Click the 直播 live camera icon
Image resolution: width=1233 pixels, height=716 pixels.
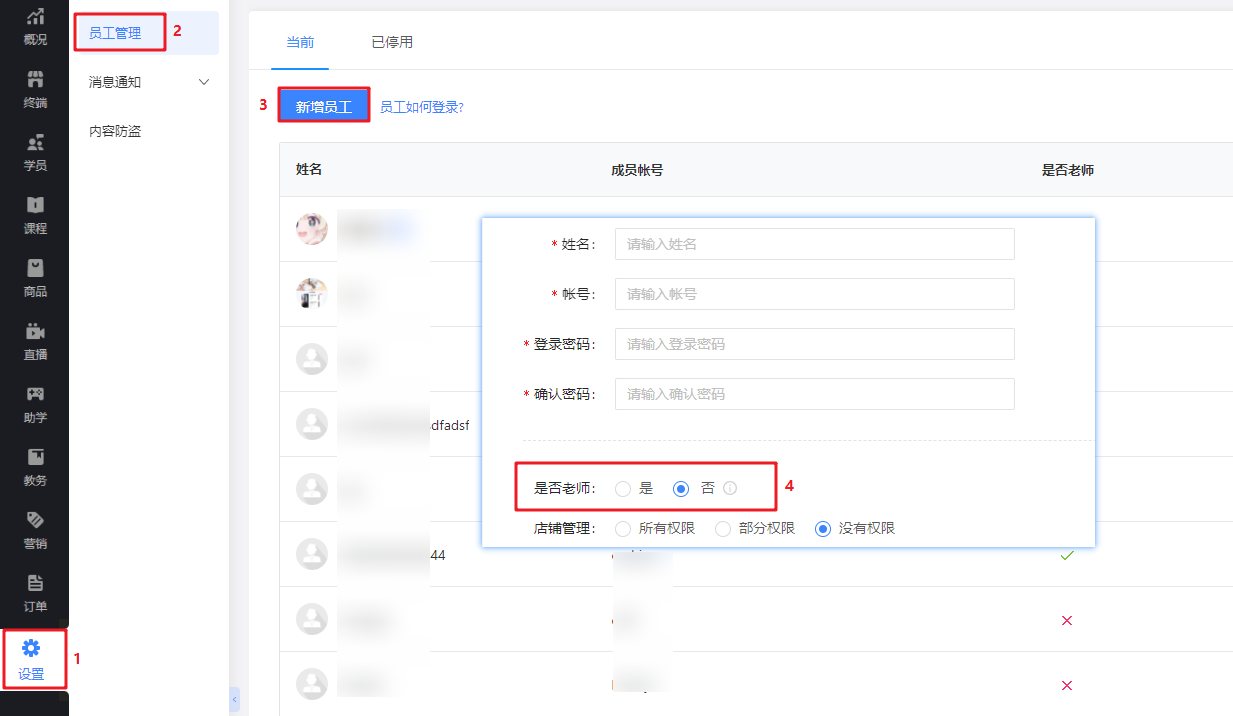pos(35,332)
